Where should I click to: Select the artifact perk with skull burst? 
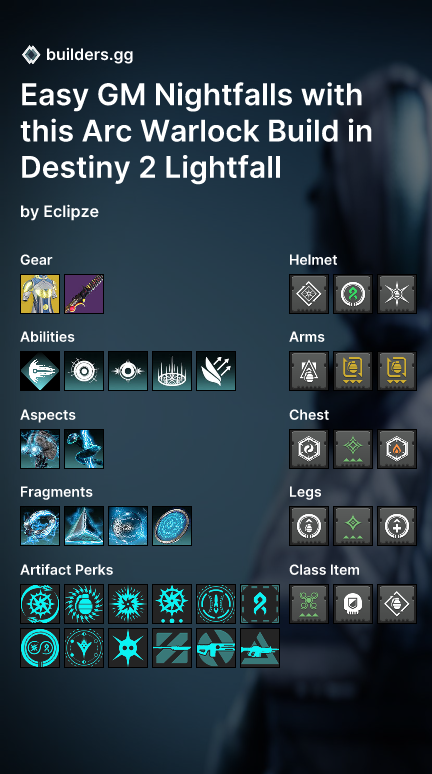pyautogui.click(x=128, y=648)
